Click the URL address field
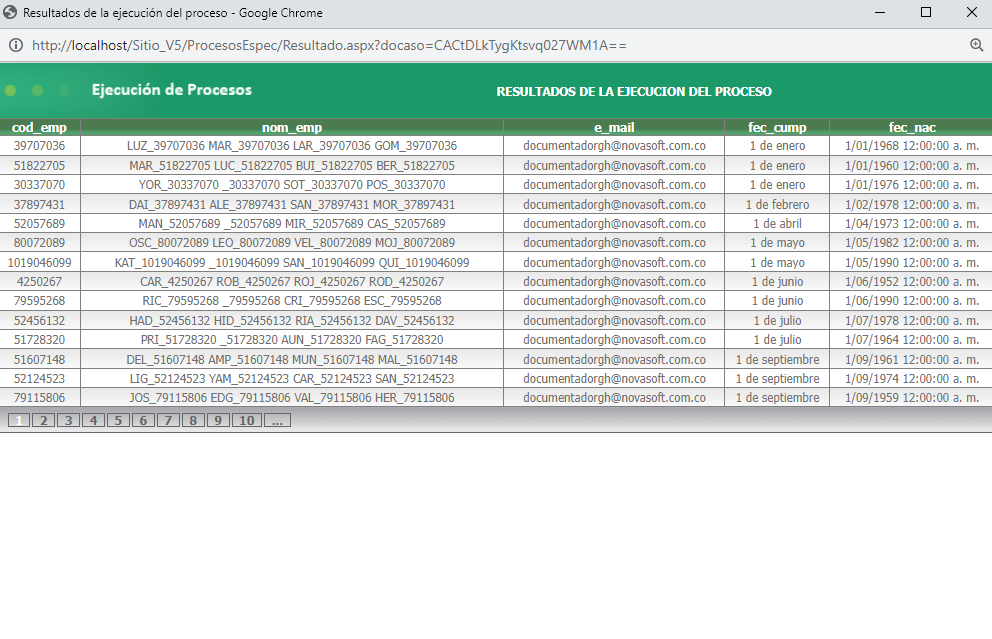This screenshot has height=639, width=992. (330, 45)
